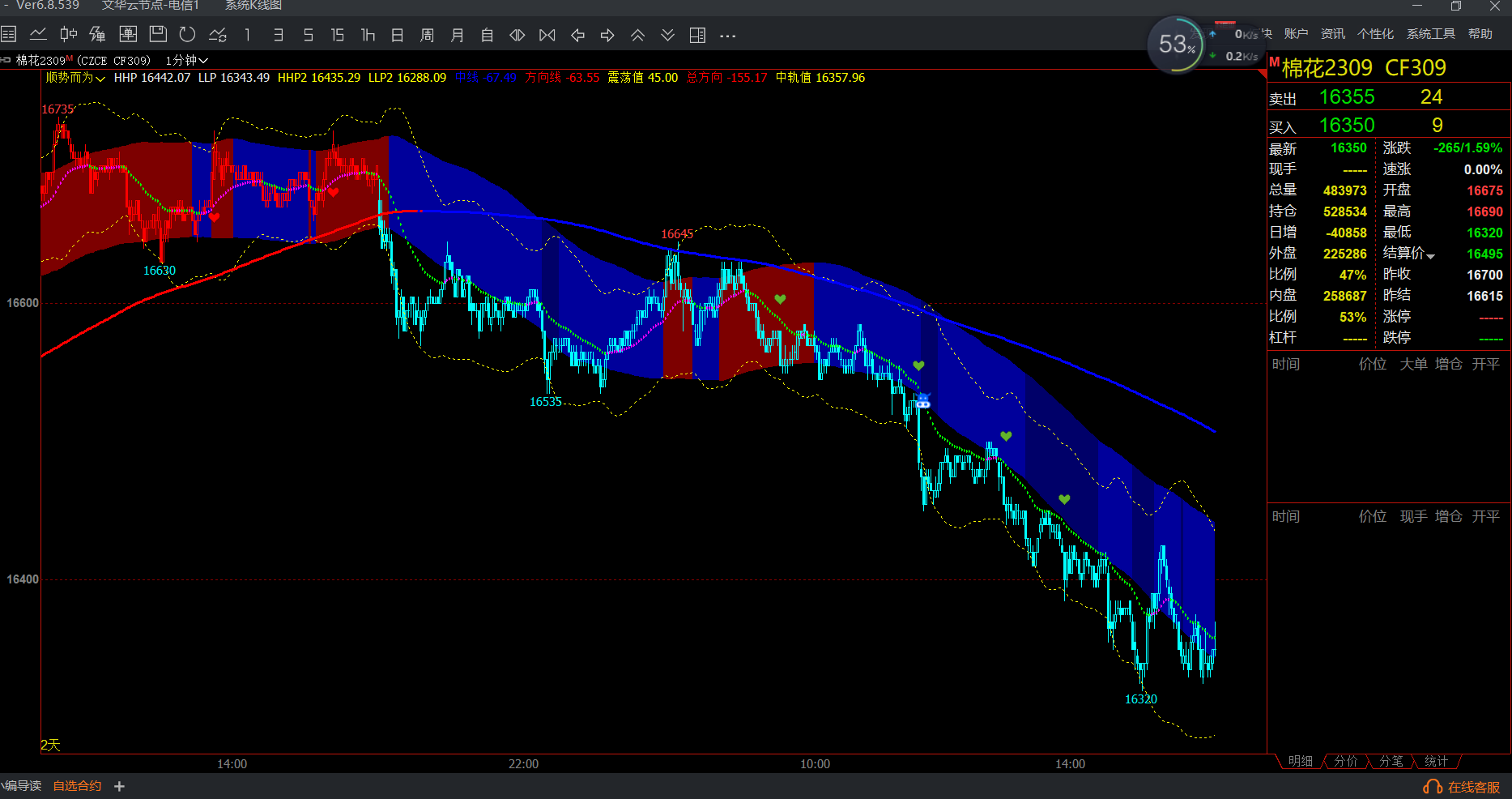Switch to the 分笔 tab

1391,761
